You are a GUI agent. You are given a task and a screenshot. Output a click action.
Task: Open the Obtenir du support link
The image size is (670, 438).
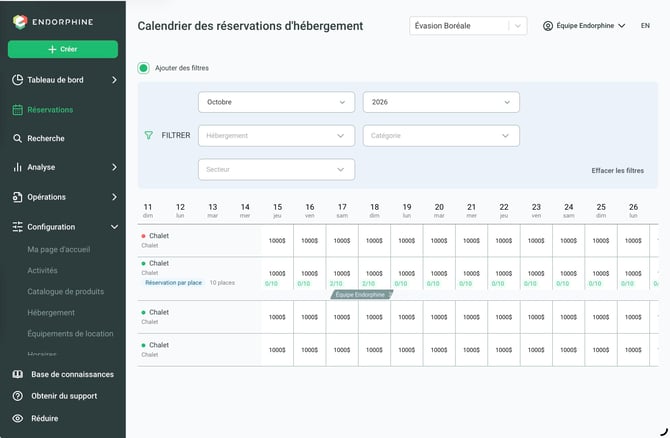pos(64,396)
